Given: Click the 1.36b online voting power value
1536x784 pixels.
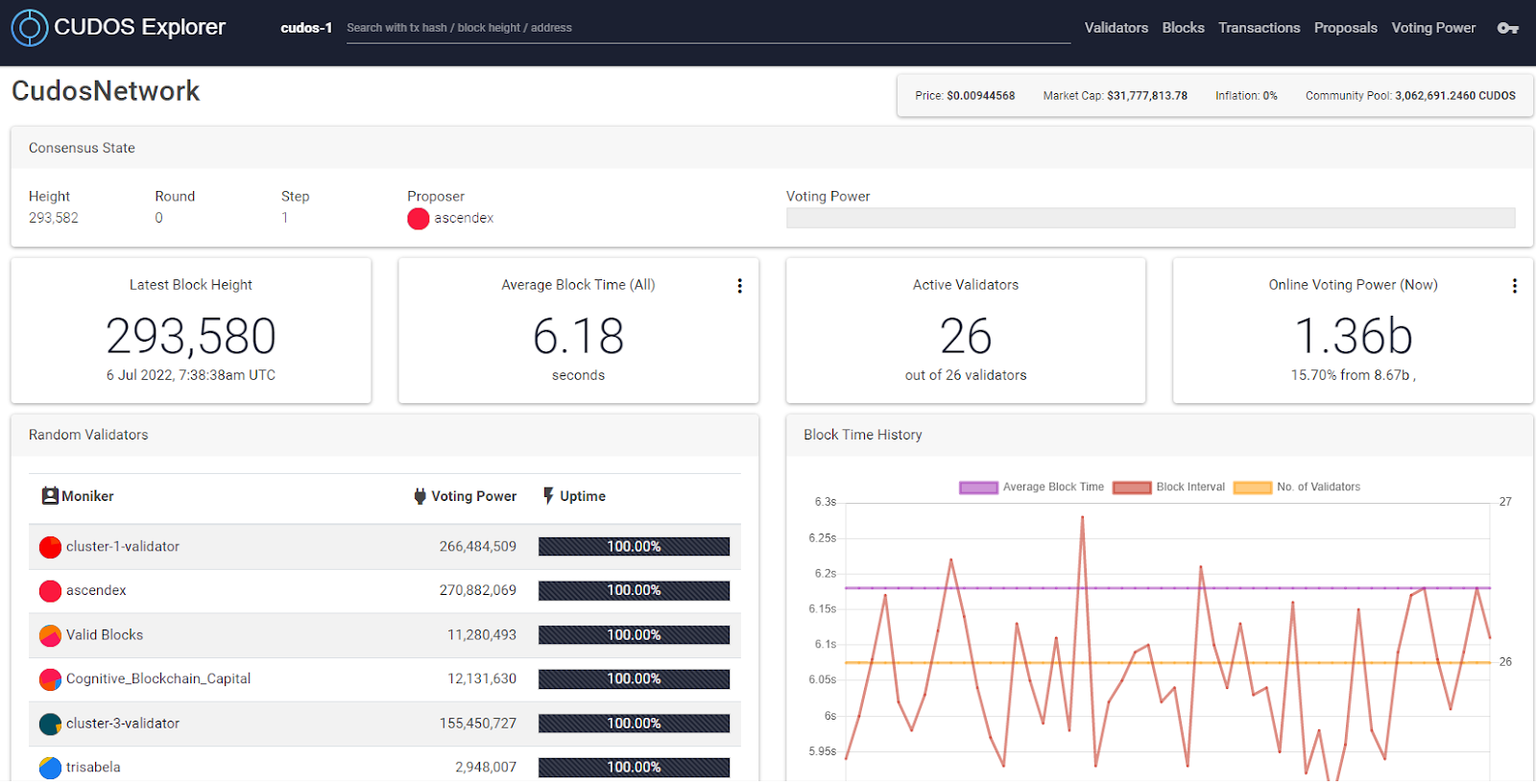Looking at the screenshot, I should pyautogui.click(x=1354, y=336).
